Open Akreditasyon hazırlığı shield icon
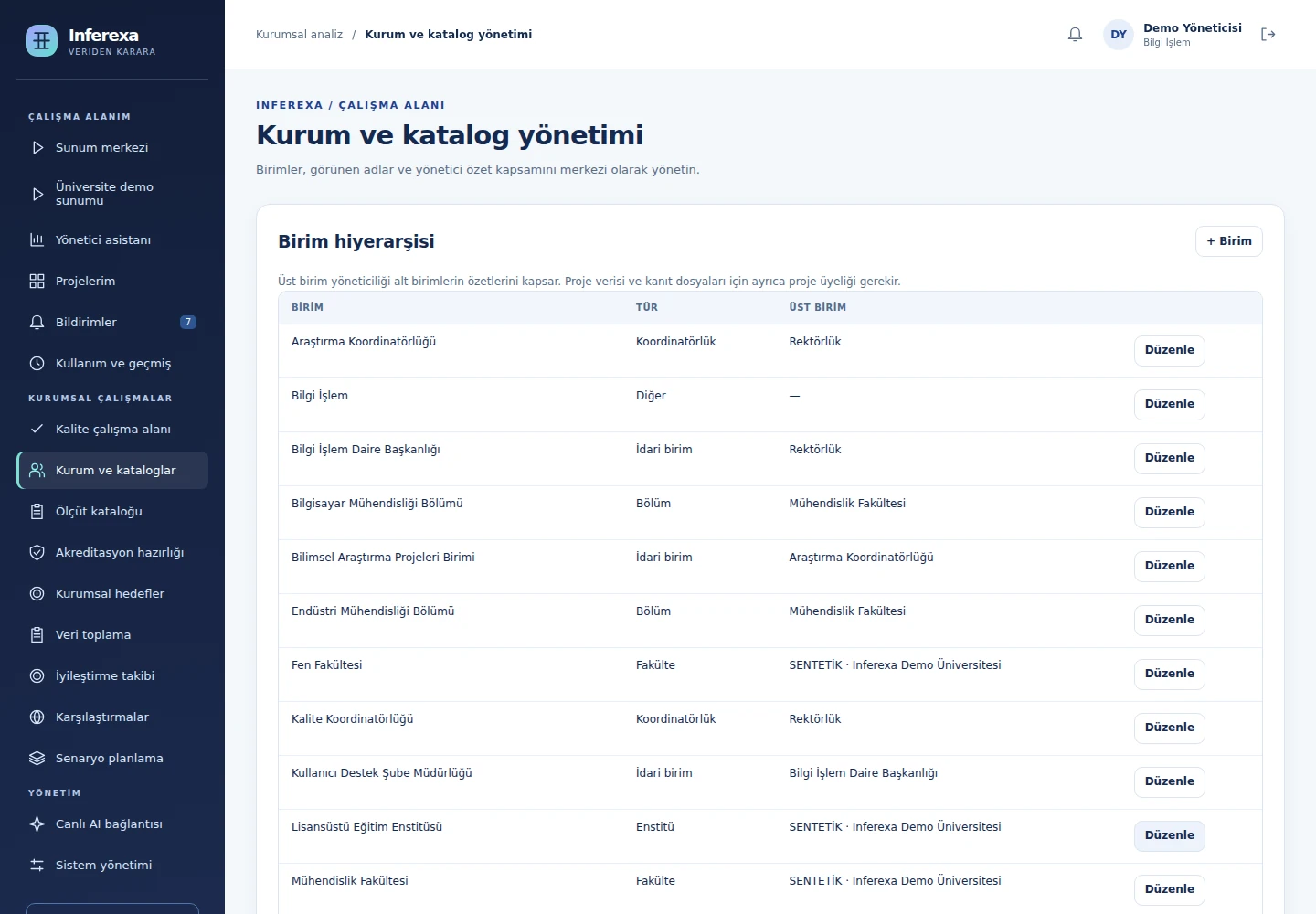Viewport: 1316px width, 914px height. point(37,552)
